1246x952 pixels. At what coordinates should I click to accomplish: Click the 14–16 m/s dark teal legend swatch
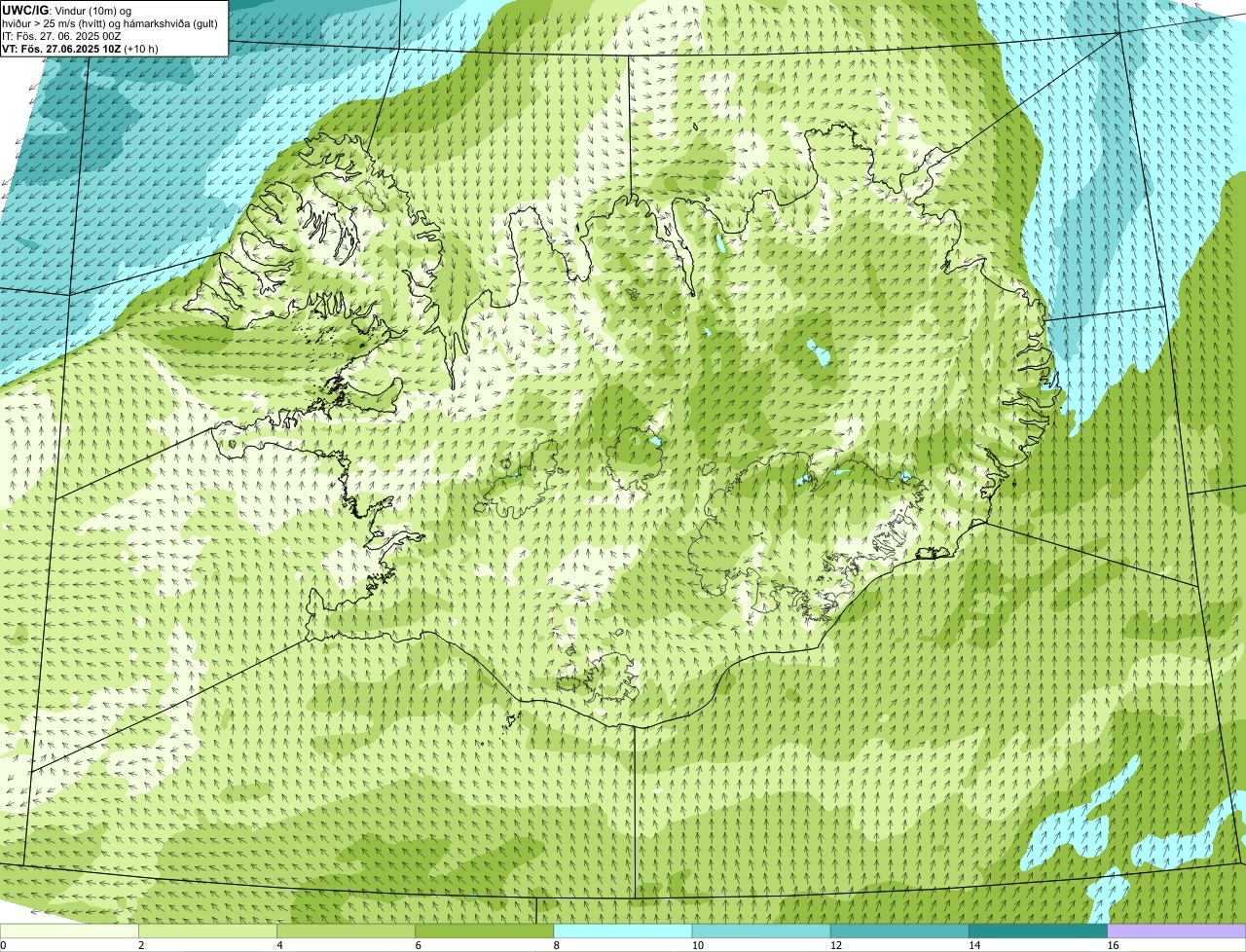(x=1038, y=931)
